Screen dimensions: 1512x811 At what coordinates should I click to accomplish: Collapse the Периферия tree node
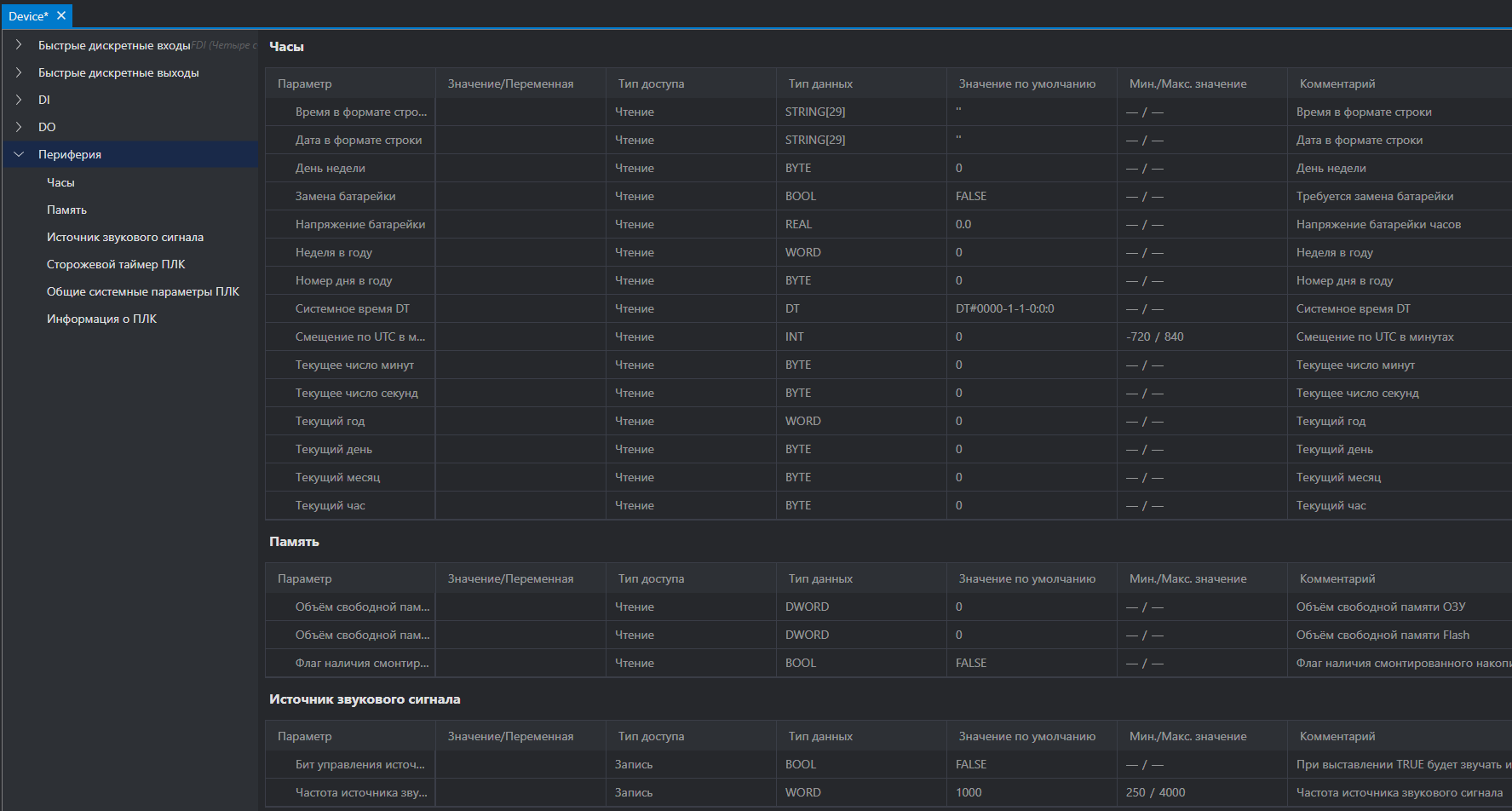[19, 154]
